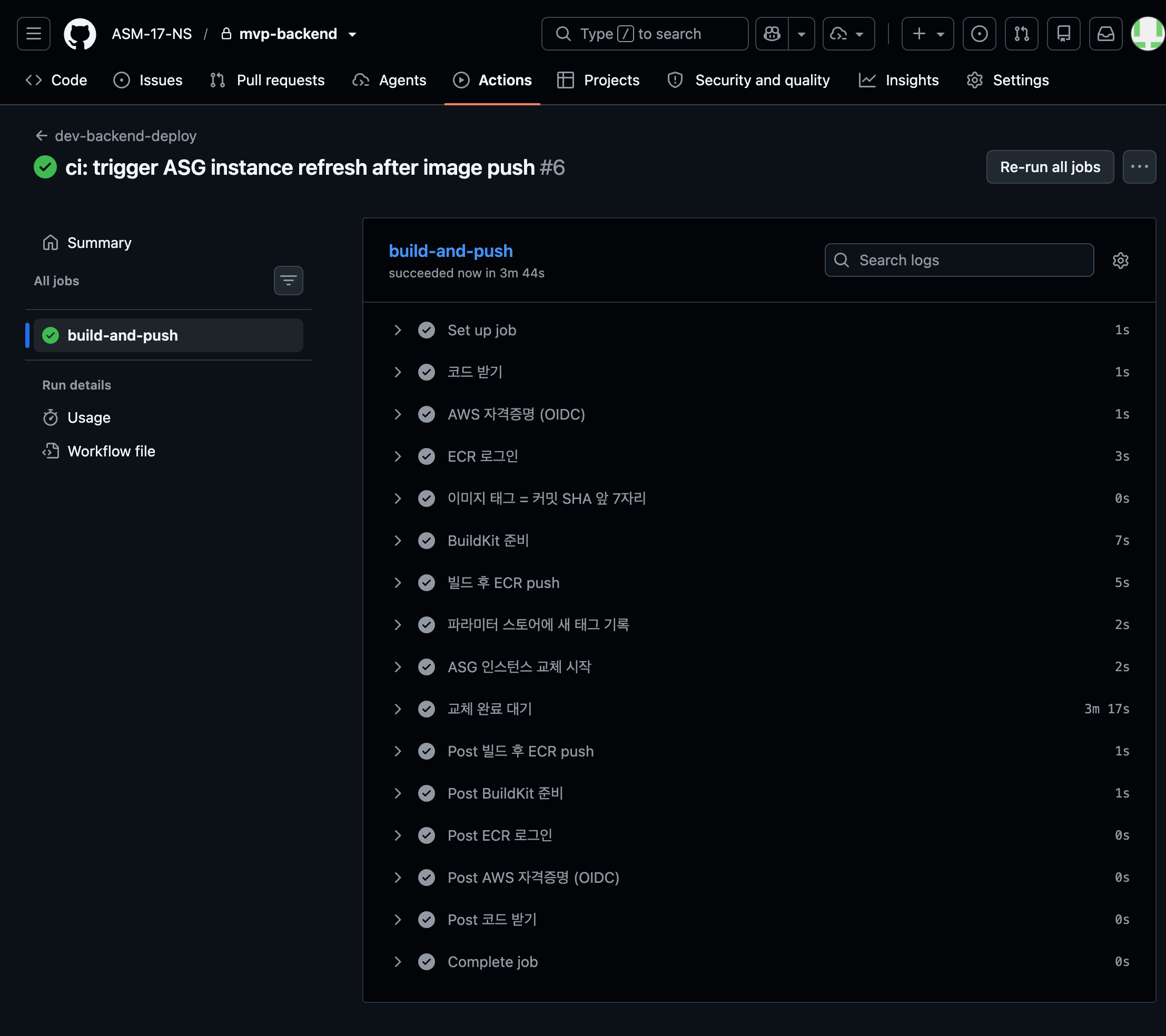Image resolution: width=1166 pixels, height=1036 pixels.
Task: Open agents cloud menu in header
Action: click(848, 34)
